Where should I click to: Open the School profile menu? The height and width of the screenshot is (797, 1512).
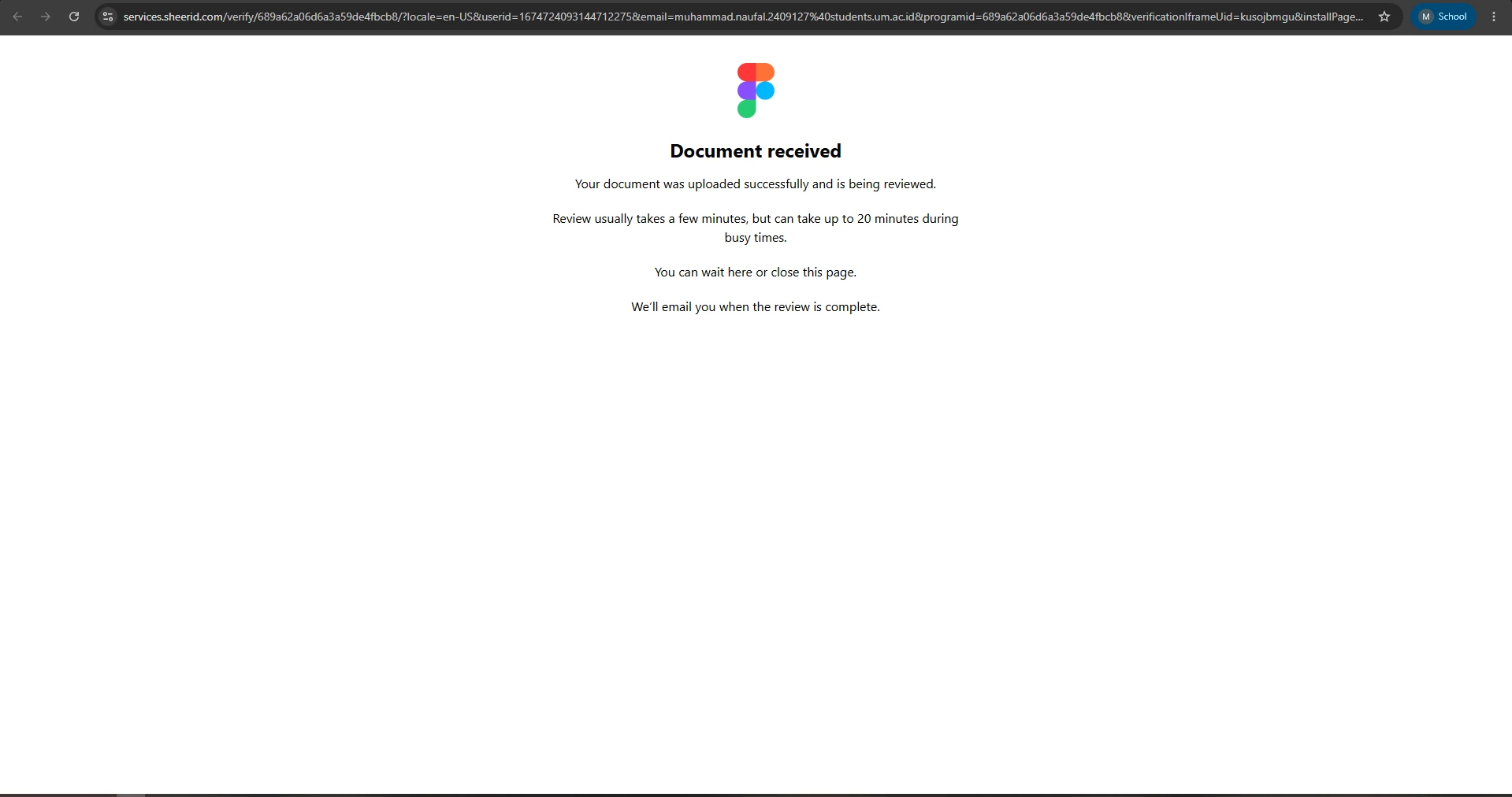[x=1443, y=17]
